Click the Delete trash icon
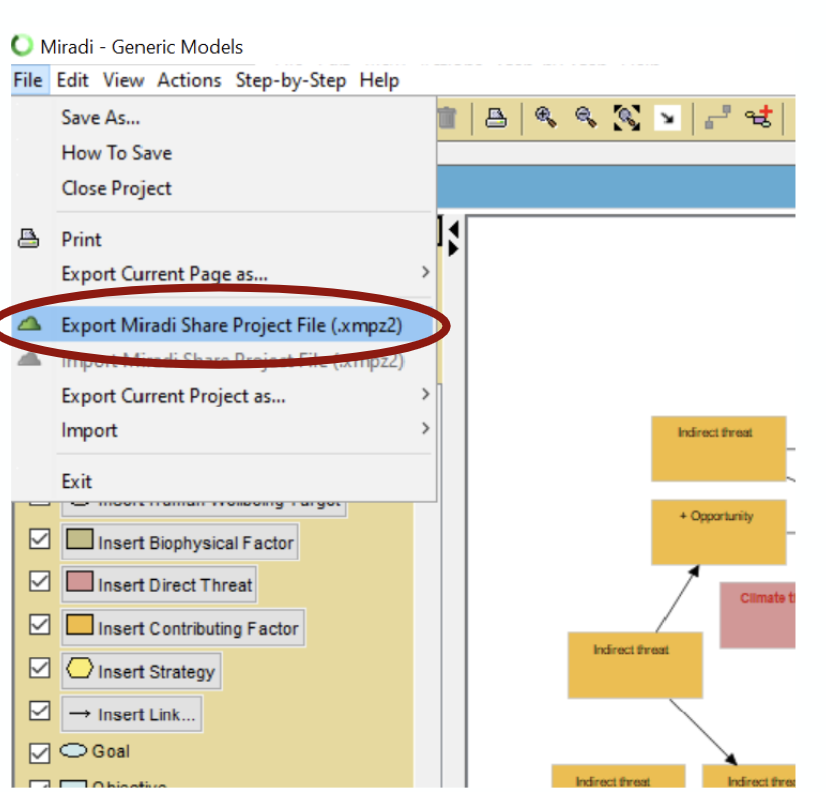Image resolution: width=826 pixels, height=792 pixels. (447, 117)
